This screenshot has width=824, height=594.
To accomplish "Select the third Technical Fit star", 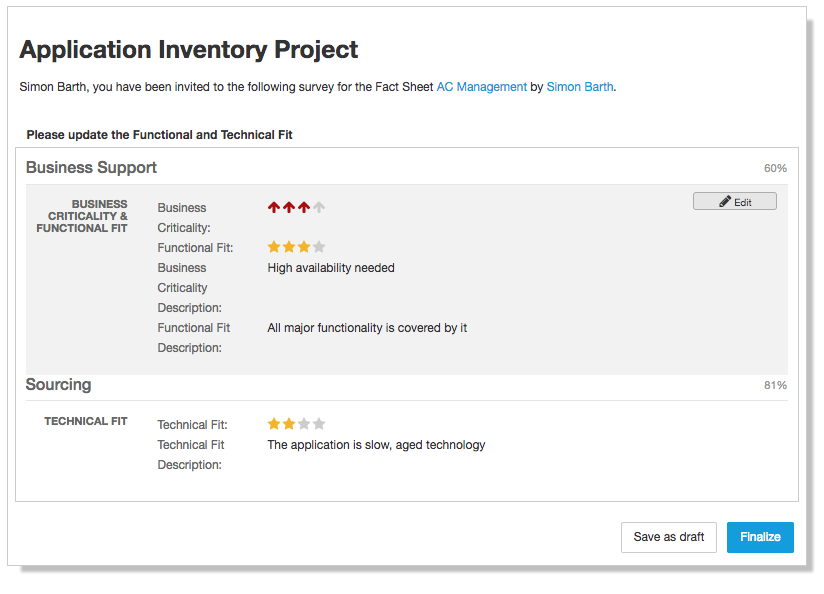I will coord(303,423).
